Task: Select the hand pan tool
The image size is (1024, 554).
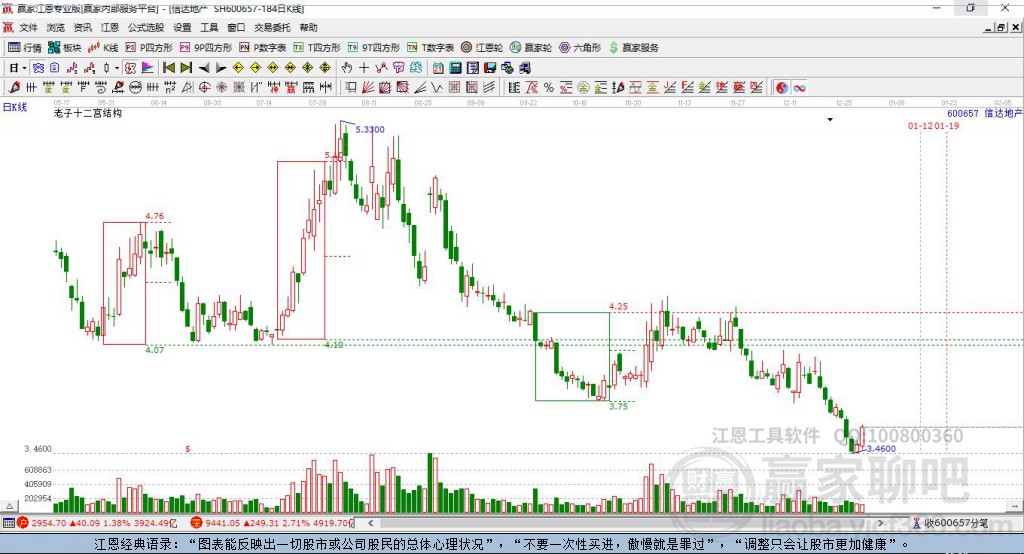Action: [347, 68]
